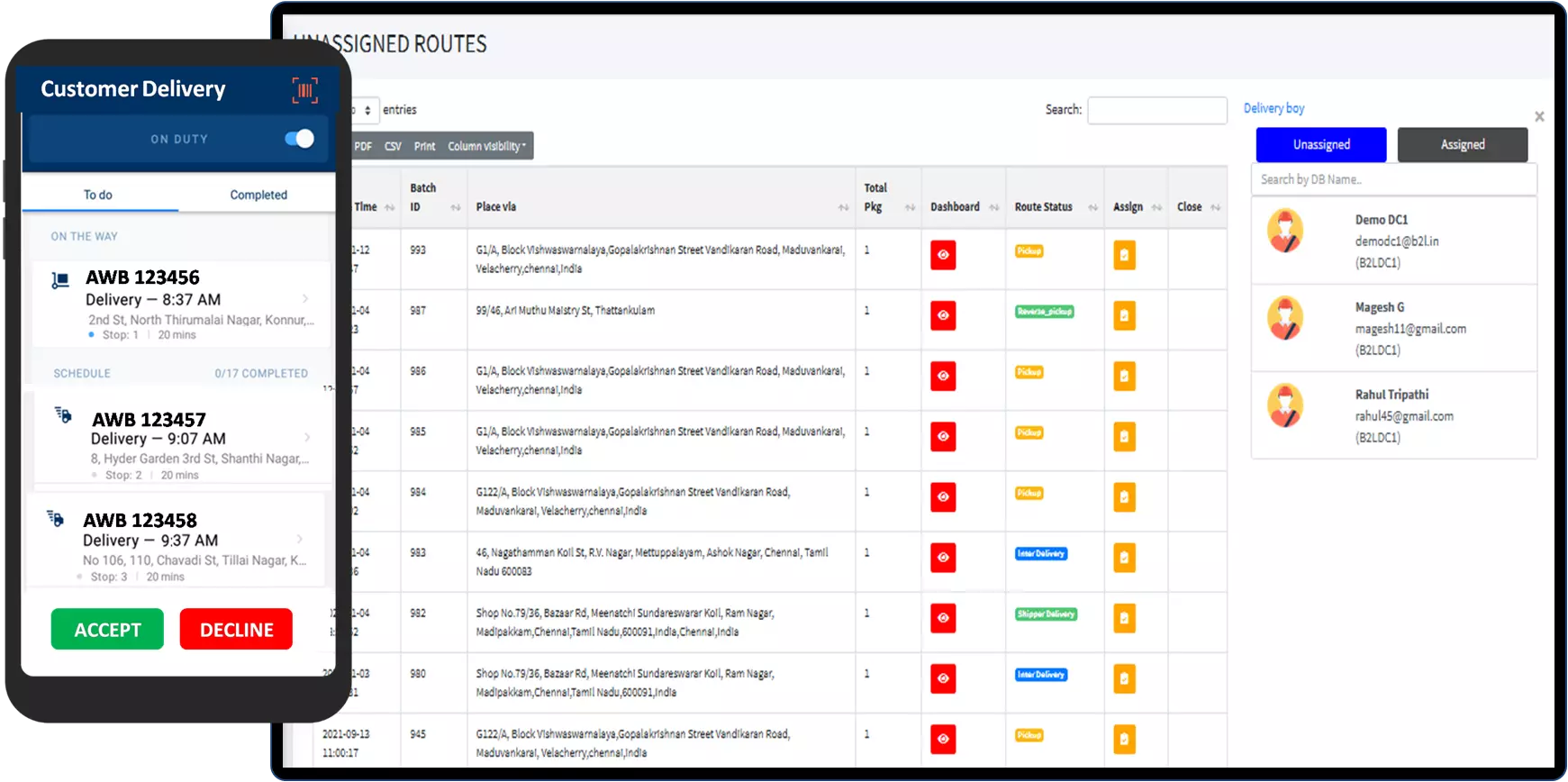
Task: Expand AWB 123456 delivery chevron
Action: [x=306, y=298]
